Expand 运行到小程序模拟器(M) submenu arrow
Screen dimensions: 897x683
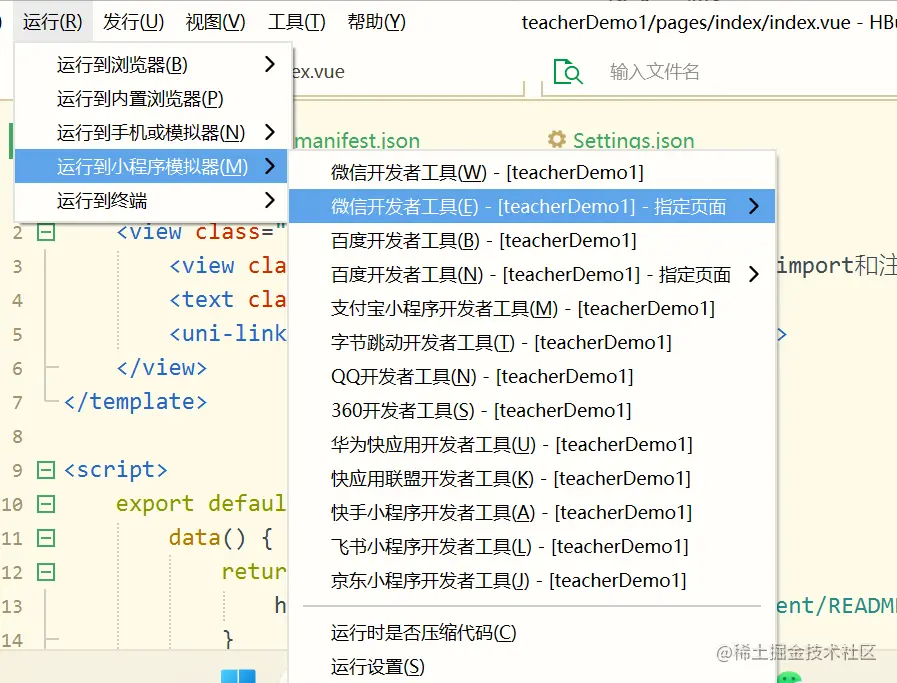(x=270, y=166)
